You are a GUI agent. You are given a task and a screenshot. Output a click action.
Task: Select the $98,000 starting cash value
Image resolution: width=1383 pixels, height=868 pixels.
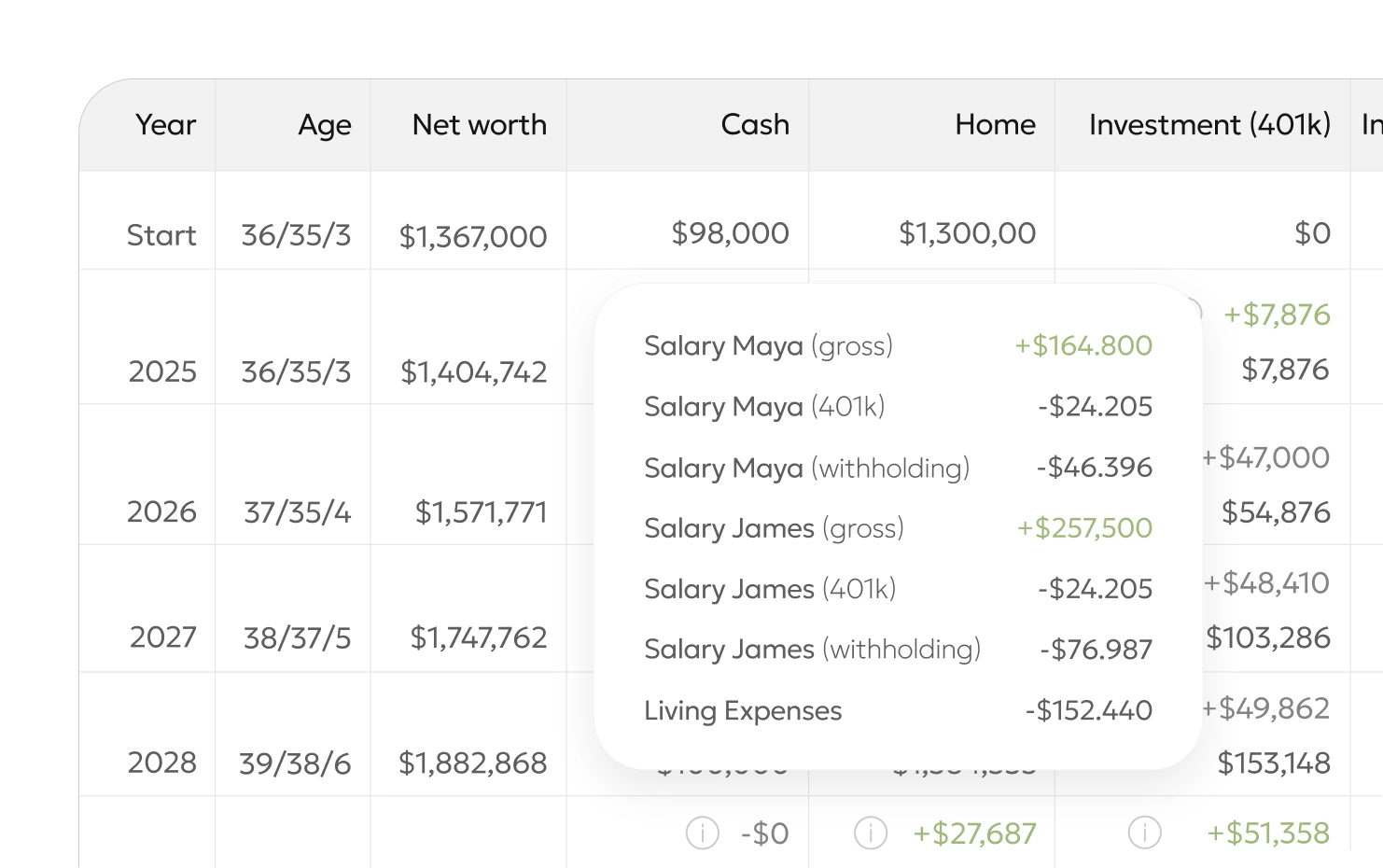(x=730, y=233)
